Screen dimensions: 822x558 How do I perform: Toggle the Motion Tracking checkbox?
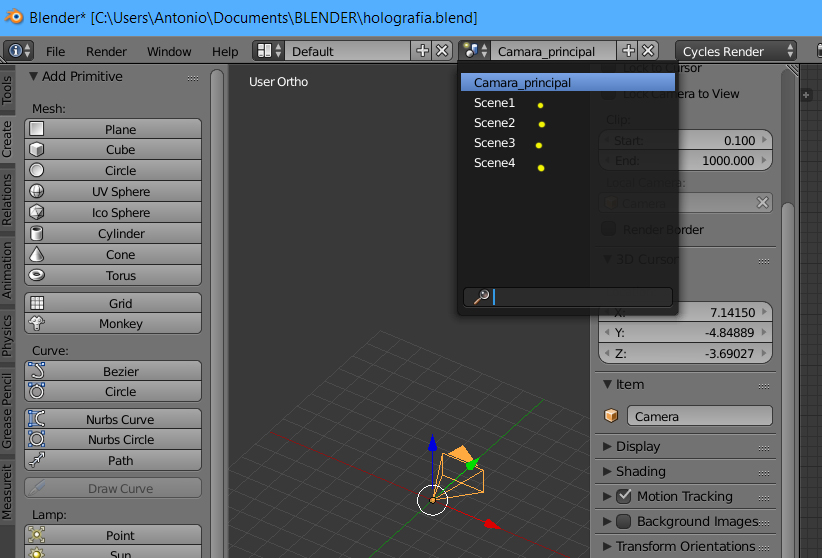[623, 496]
